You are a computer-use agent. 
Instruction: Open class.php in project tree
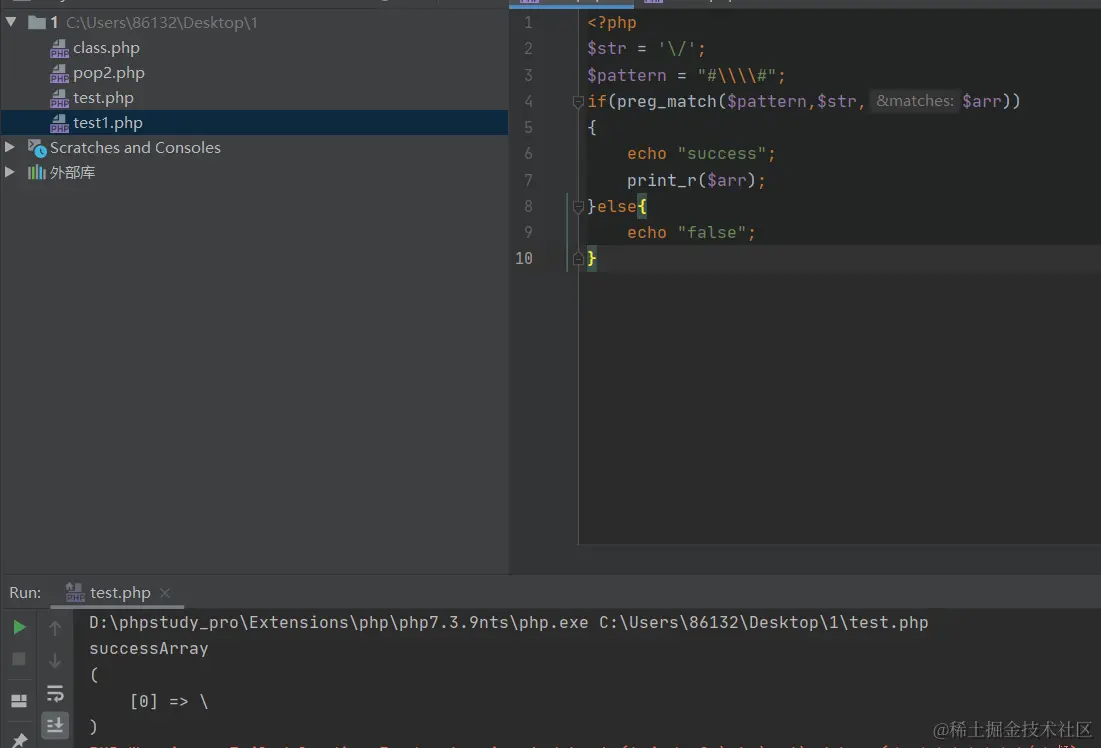pos(106,48)
